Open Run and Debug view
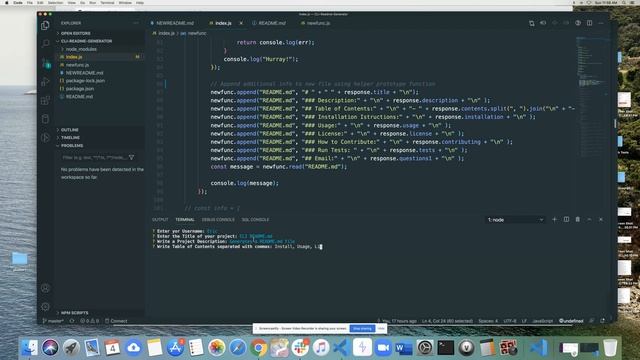640x360 pixels. pyautogui.click(x=45, y=81)
